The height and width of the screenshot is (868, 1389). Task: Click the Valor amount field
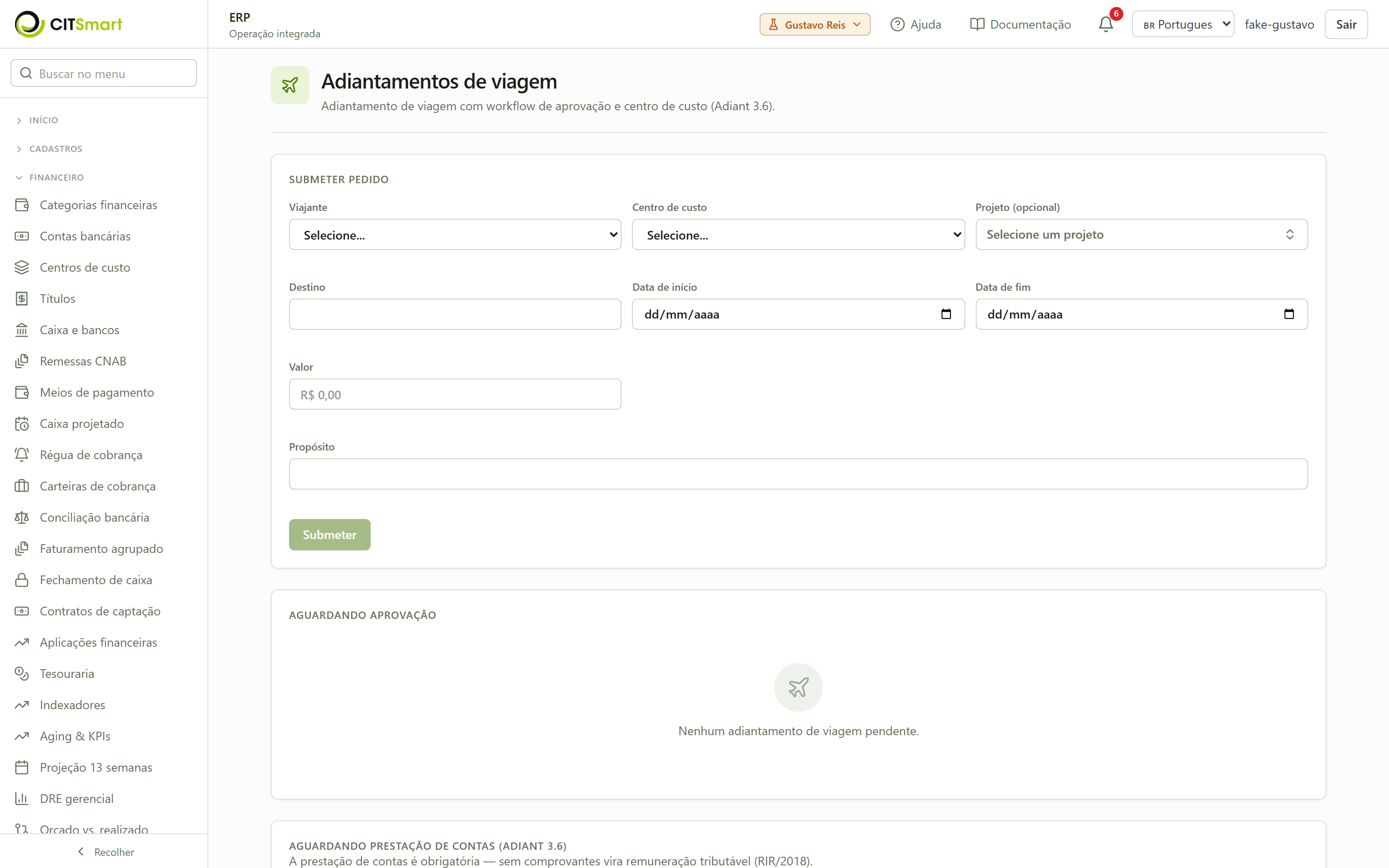coord(454,395)
